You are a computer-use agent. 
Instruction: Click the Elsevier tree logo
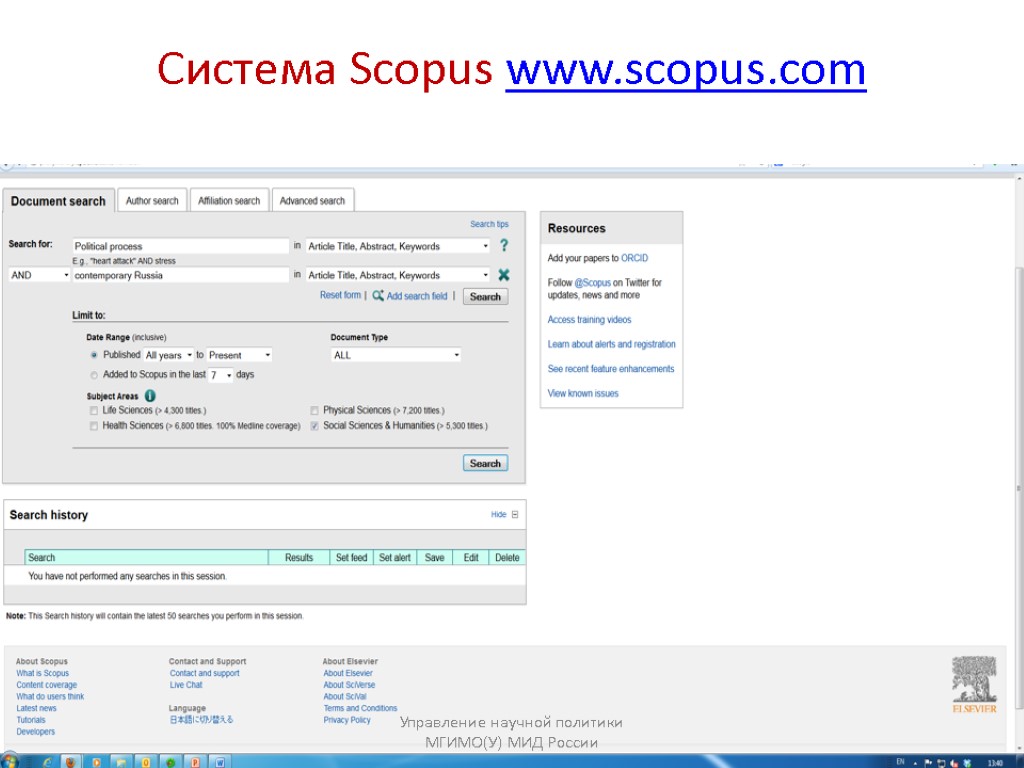click(x=974, y=684)
